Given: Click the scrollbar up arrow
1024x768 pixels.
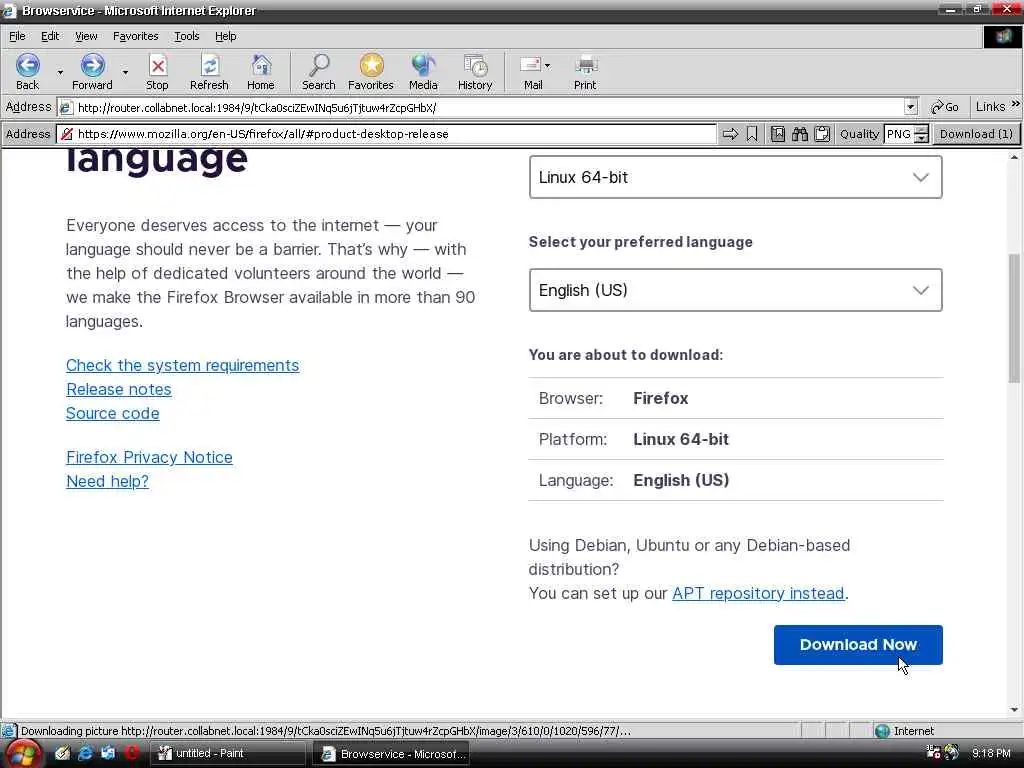Looking at the screenshot, I should pyautogui.click(x=1014, y=157).
